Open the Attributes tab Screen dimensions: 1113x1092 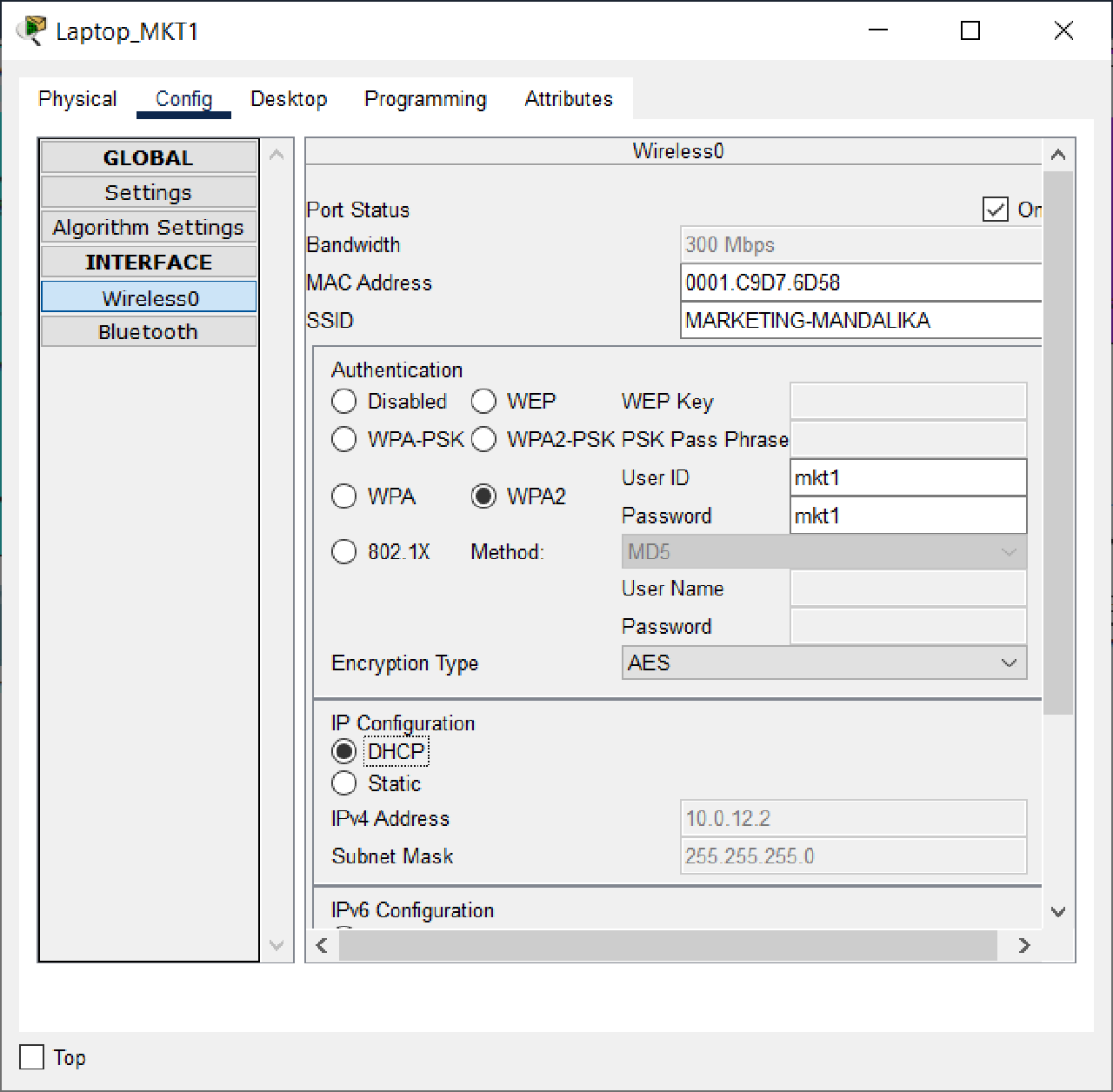click(568, 99)
